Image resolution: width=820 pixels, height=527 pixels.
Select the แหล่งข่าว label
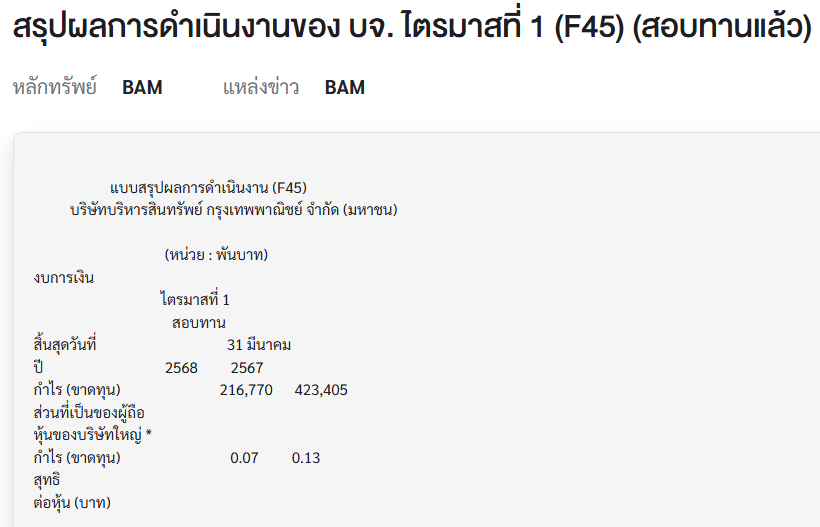pyautogui.click(x=261, y=87)
